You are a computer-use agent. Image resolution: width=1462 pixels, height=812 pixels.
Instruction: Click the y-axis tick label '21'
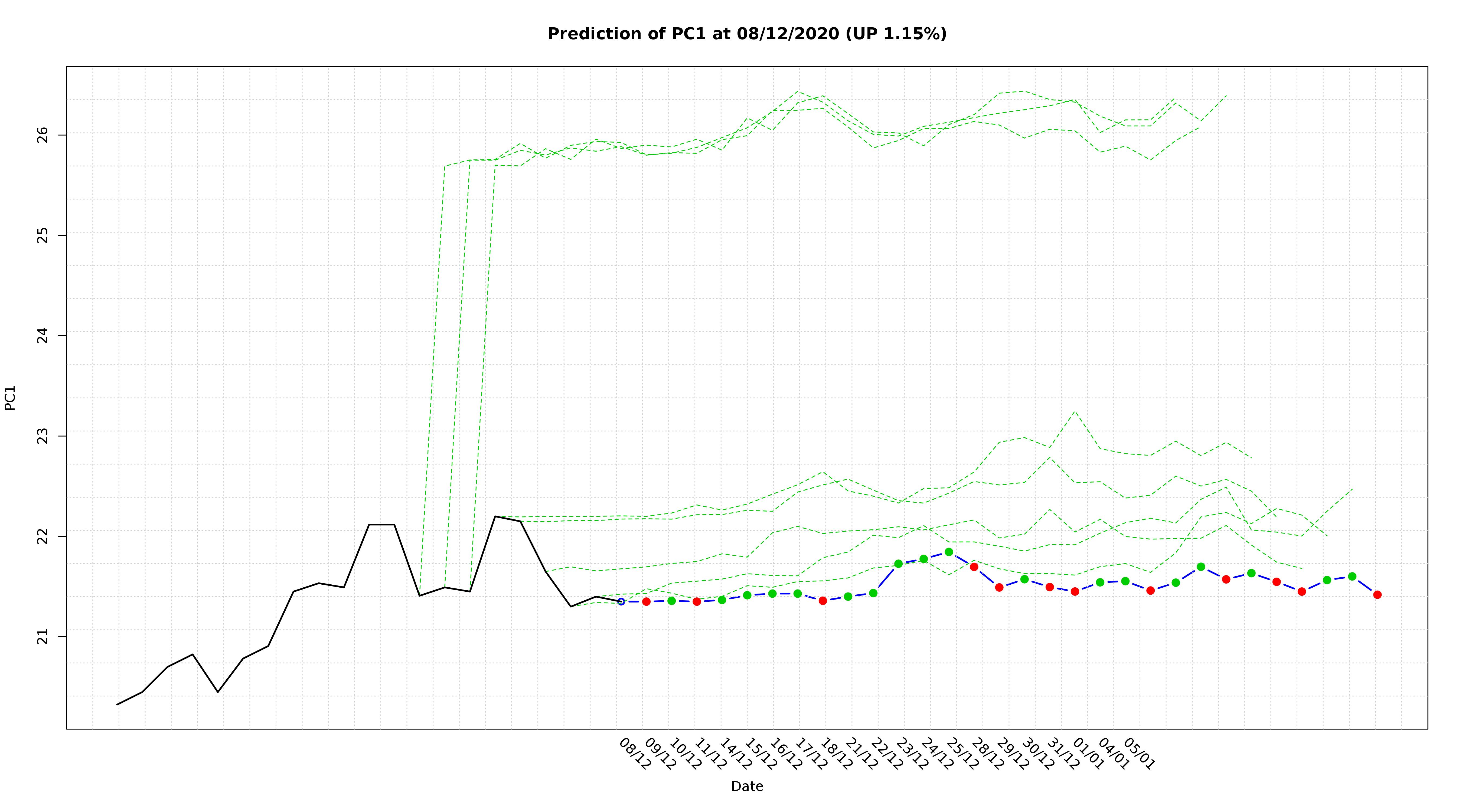click(x=43, y=637)
